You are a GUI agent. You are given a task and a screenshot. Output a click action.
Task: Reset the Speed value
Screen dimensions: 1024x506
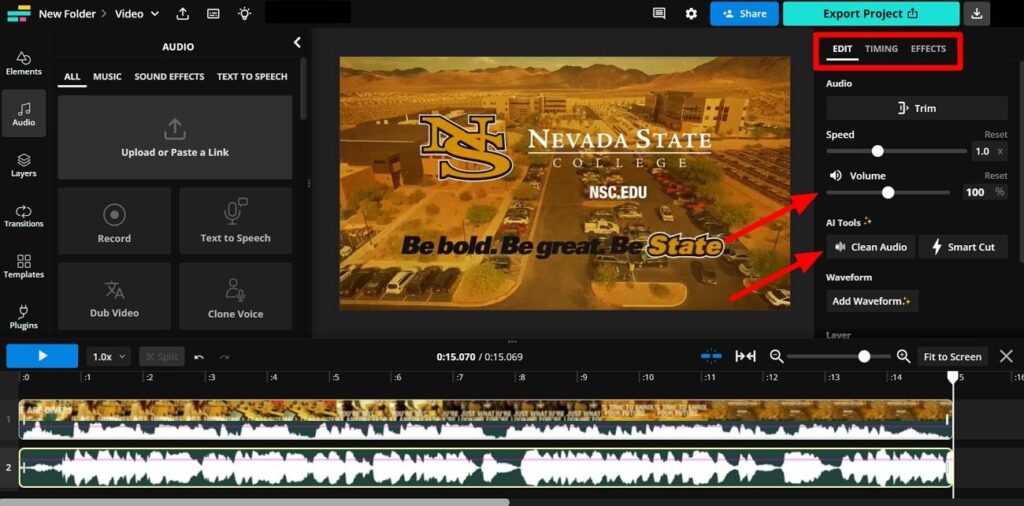[x=996, y=134]
